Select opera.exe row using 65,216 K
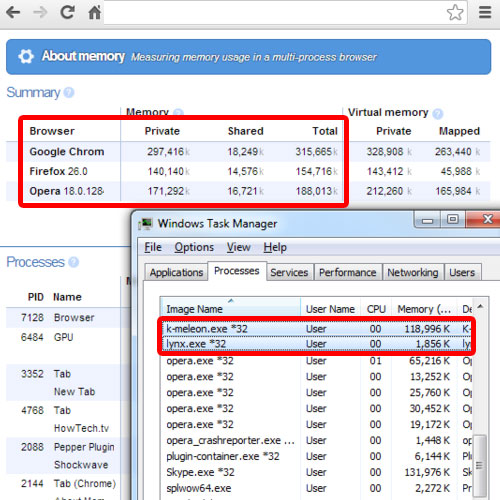The image size is (500, 500). 316,361
